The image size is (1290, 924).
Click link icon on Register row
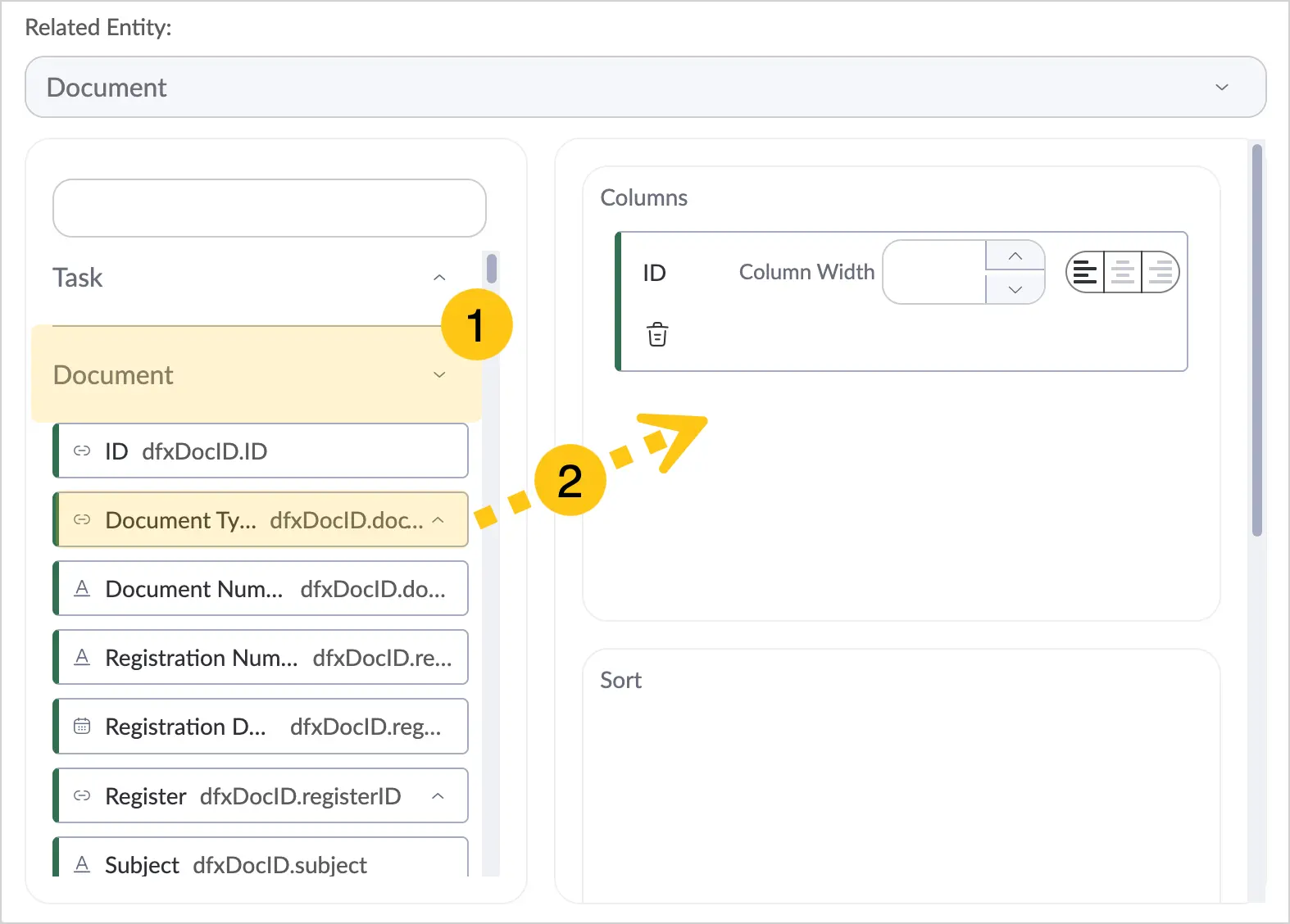82,795
